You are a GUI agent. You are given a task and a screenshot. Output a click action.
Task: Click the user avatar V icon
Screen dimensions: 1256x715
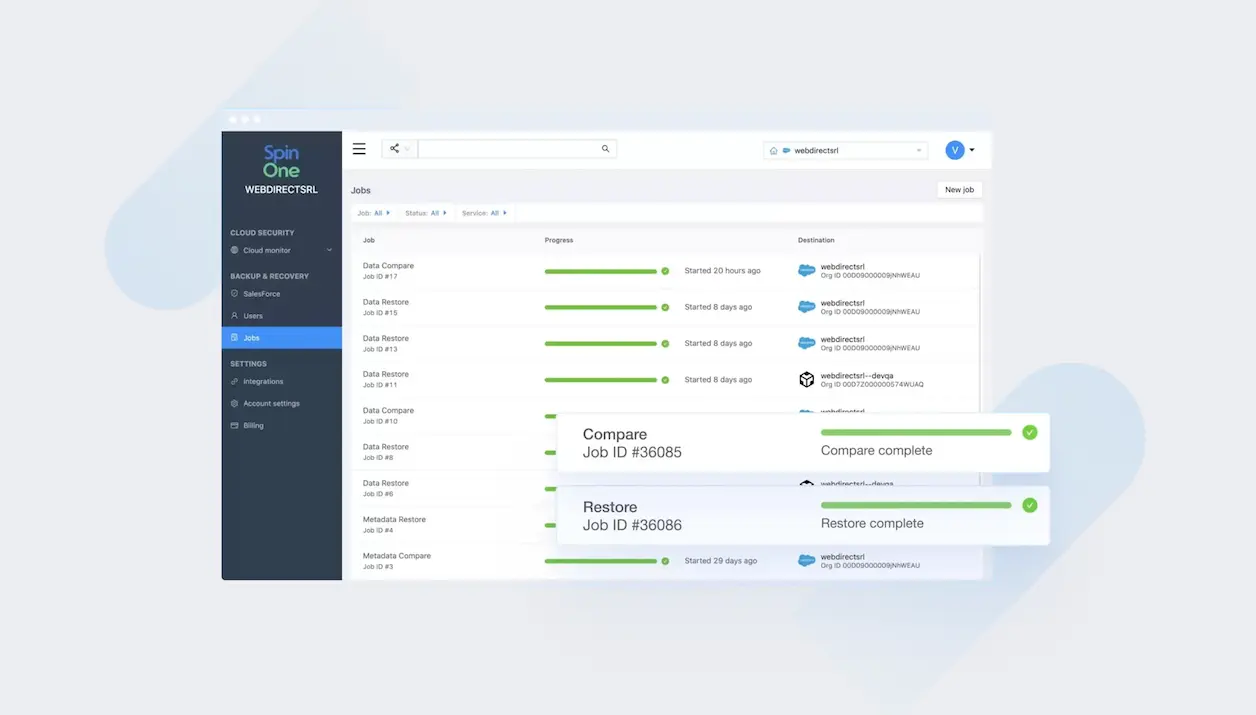(954, 150)
